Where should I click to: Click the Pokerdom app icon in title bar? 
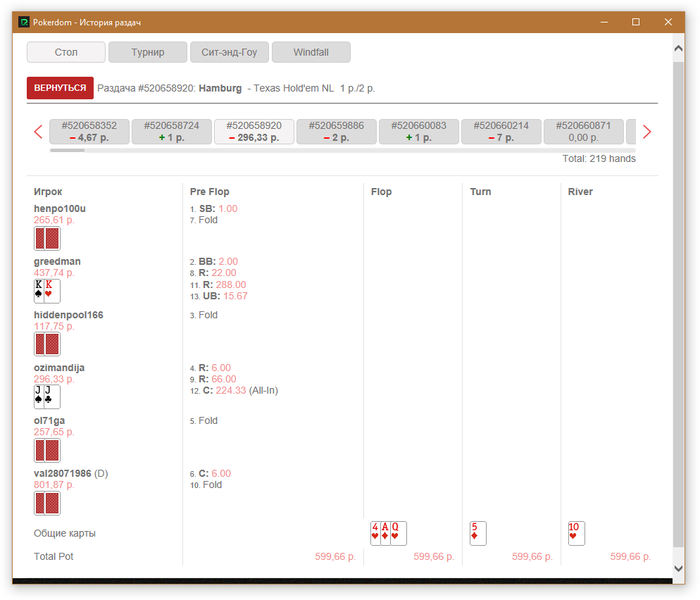coord(23,22)
